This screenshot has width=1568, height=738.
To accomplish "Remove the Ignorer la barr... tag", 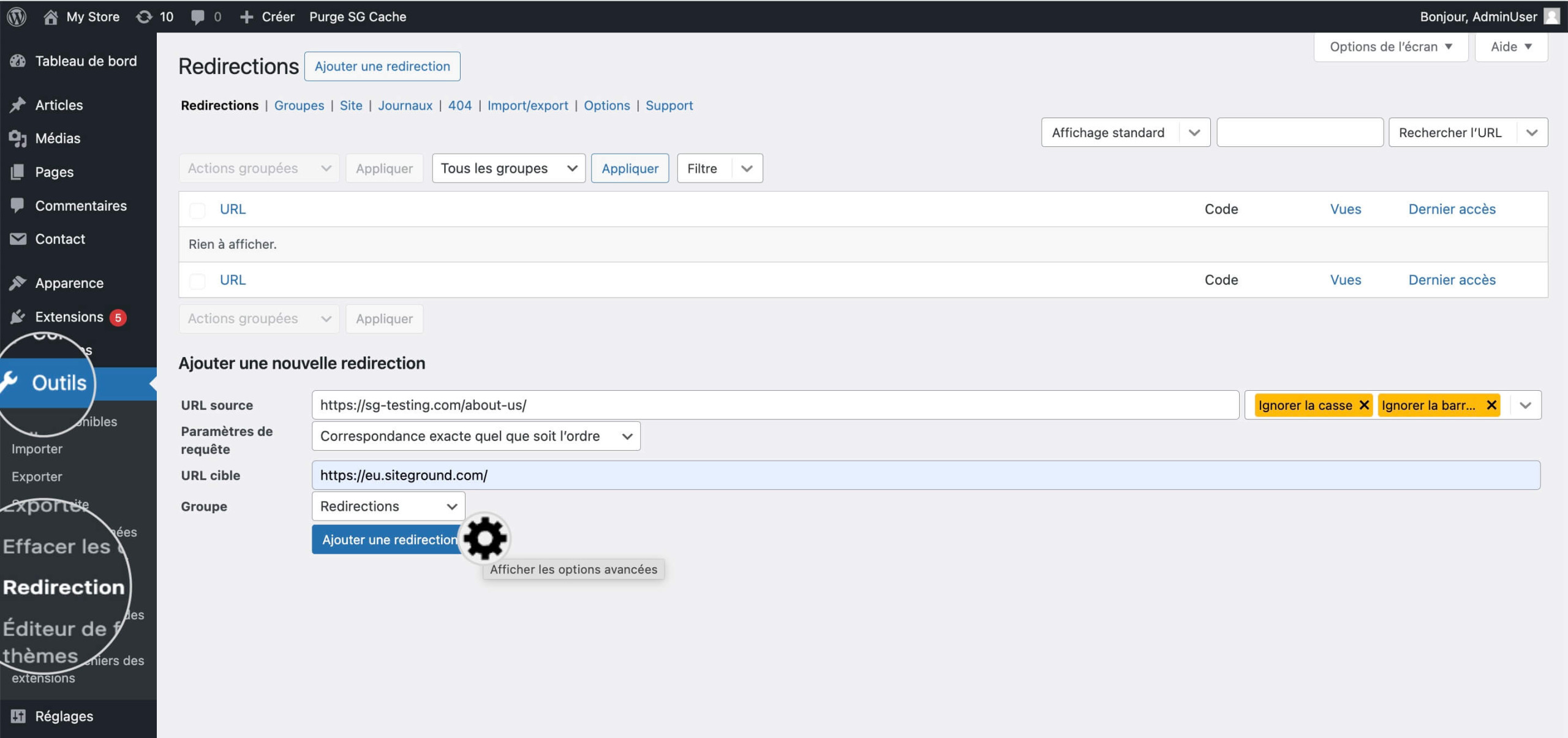I will [1491, 405].
